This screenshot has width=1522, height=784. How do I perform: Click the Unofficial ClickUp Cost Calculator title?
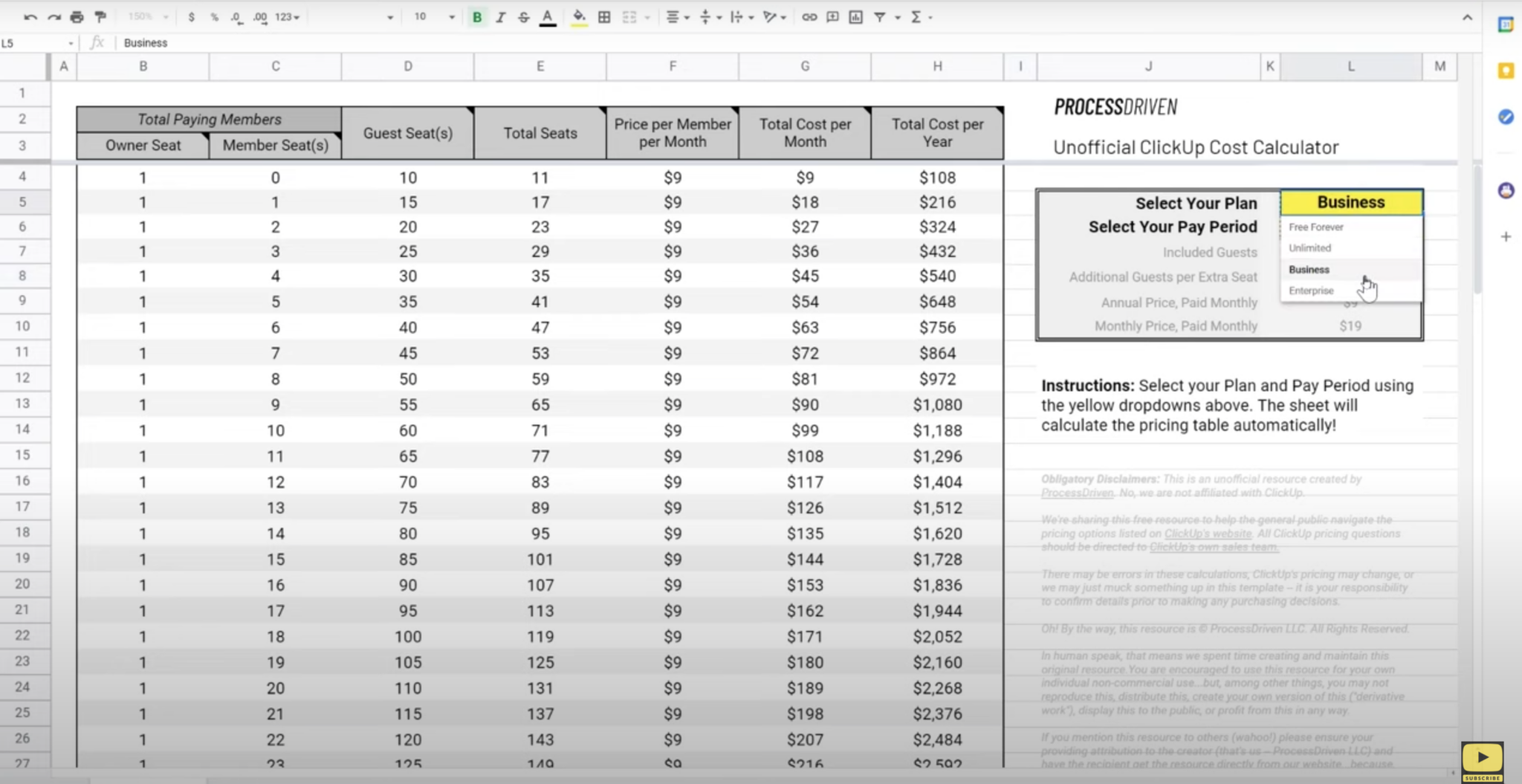pos(1196,147)
